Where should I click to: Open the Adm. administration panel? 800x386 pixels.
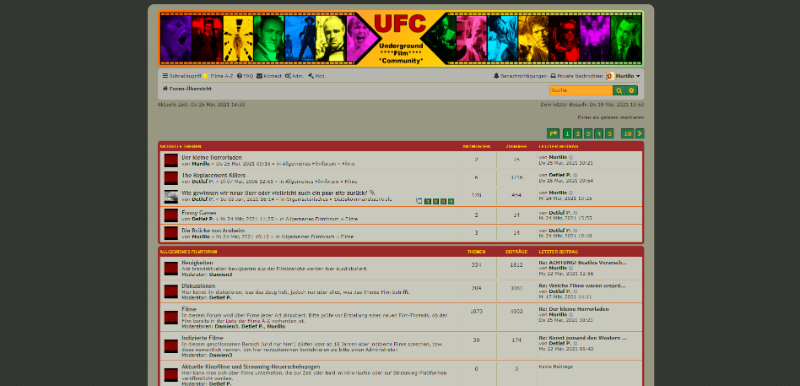coord(294,76)
